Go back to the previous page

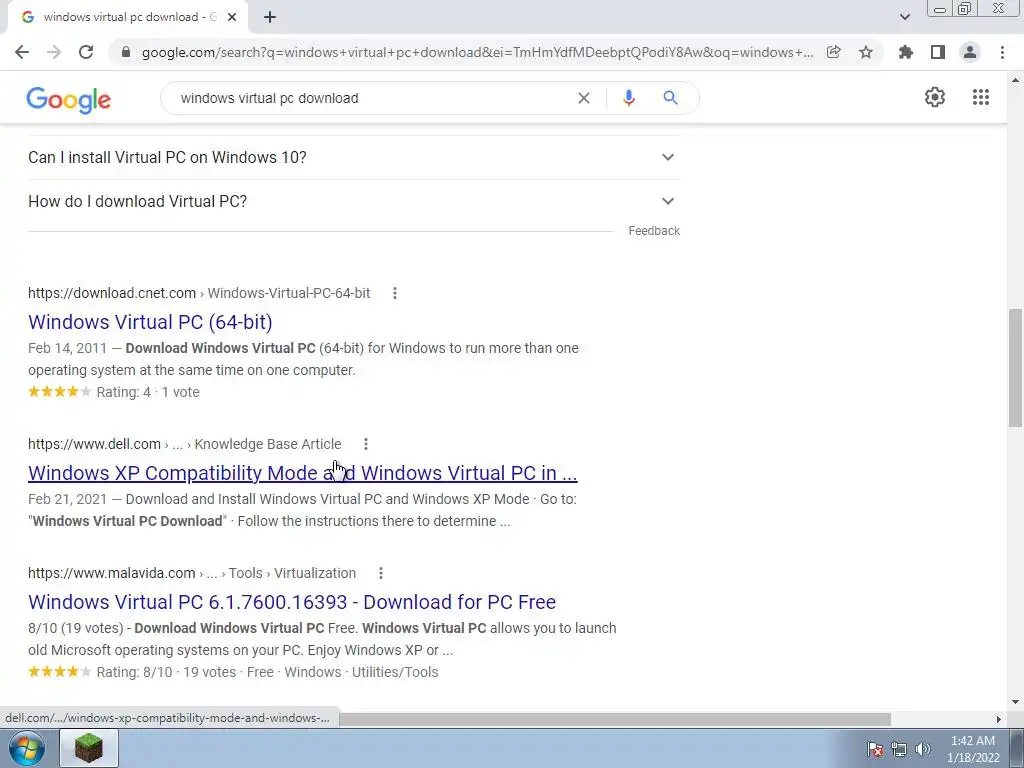(x=22, y=52)
